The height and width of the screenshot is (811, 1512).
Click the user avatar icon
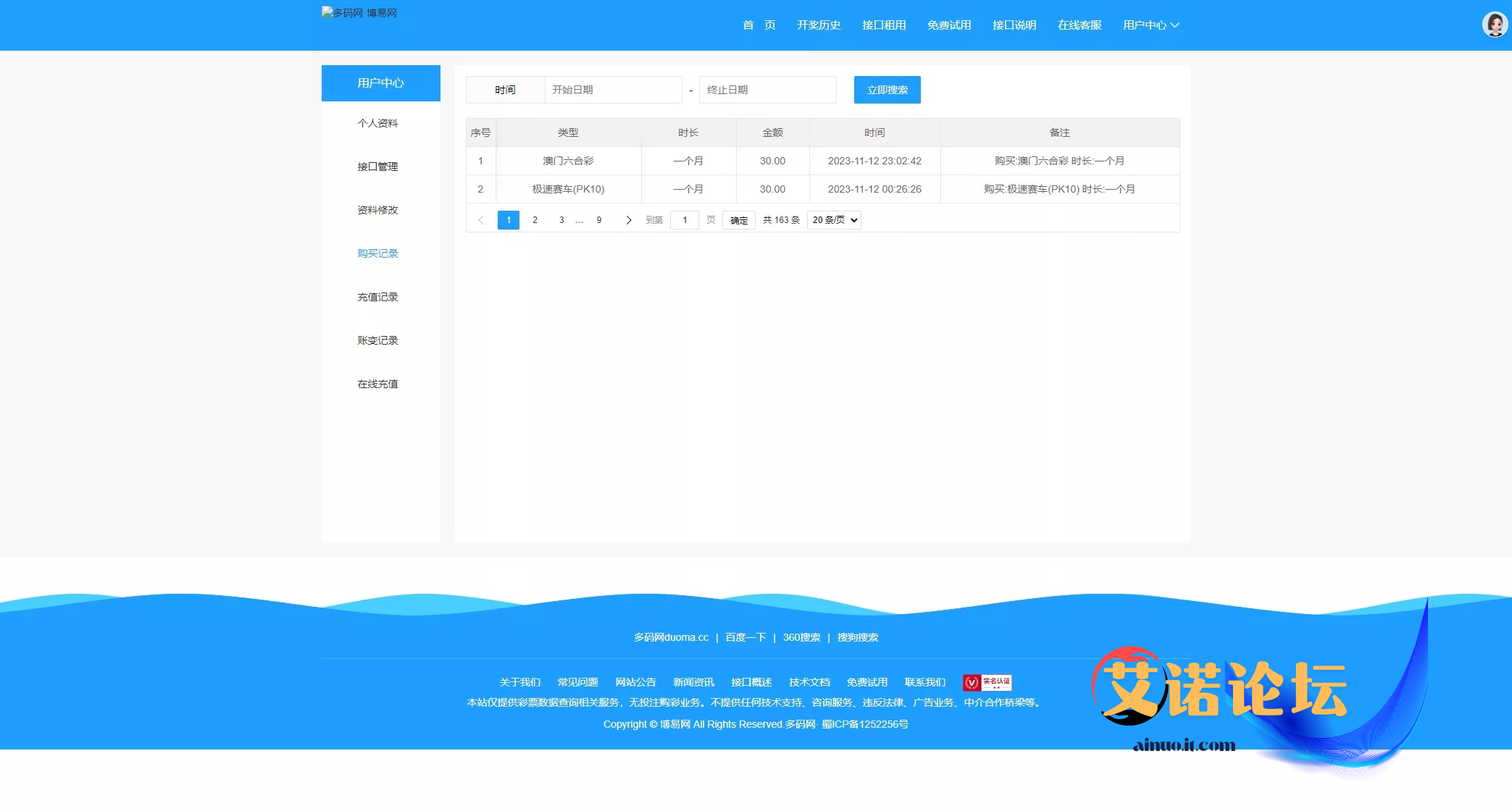click(1495, 25)
